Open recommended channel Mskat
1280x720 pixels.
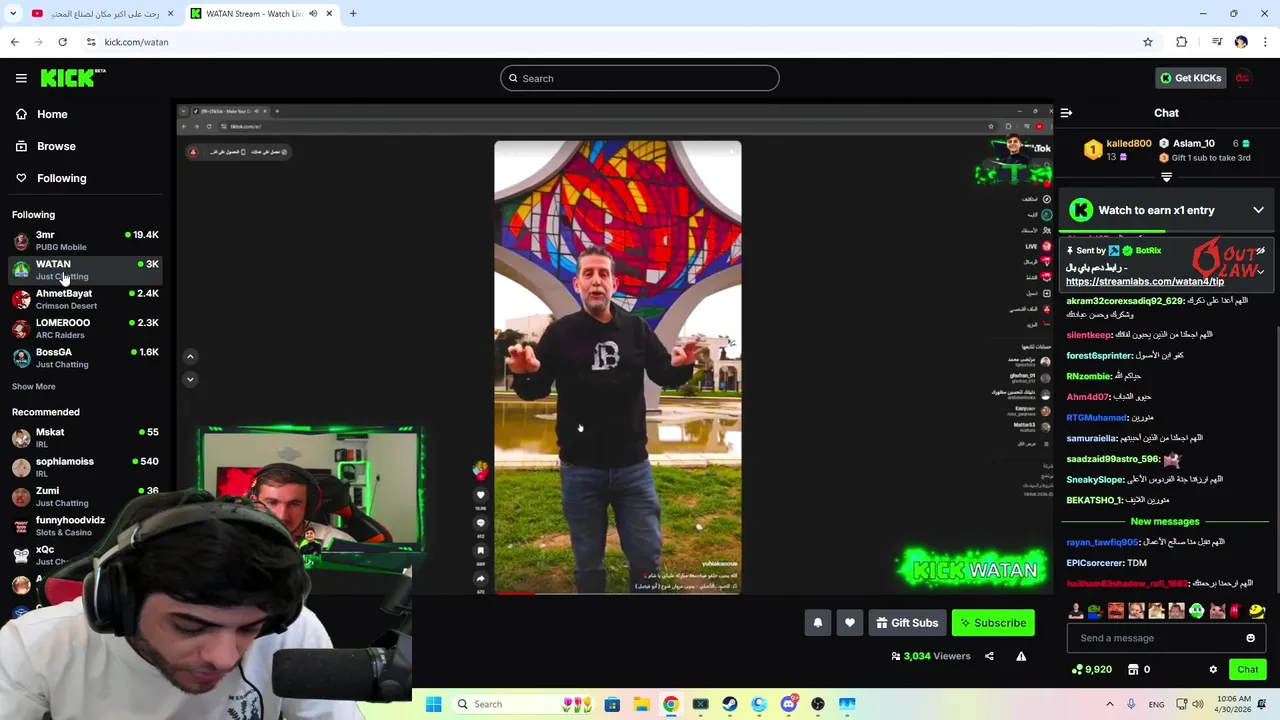[x=85, y=438]
